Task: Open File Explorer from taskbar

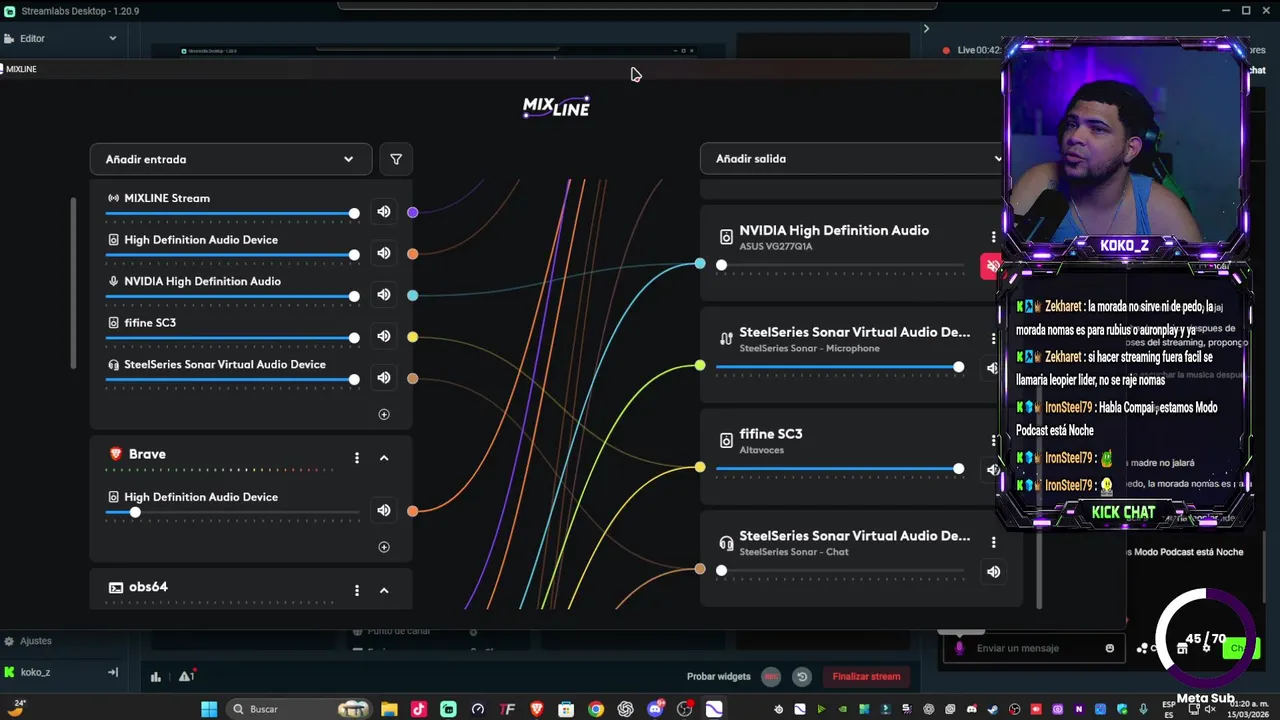Action: coord(389,709)
